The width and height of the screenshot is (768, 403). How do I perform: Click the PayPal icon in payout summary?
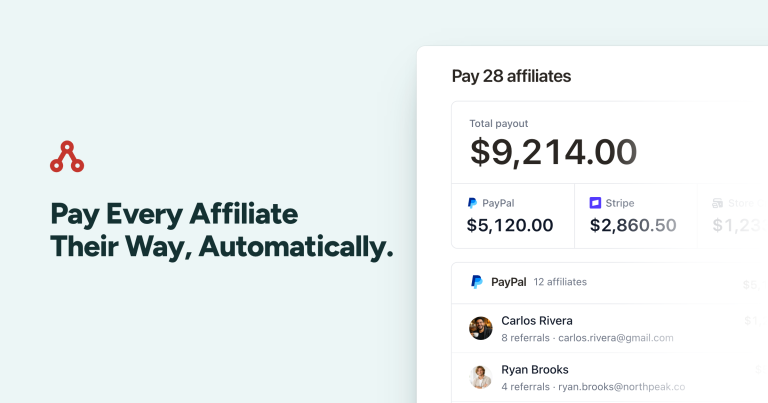click(472, 203)
